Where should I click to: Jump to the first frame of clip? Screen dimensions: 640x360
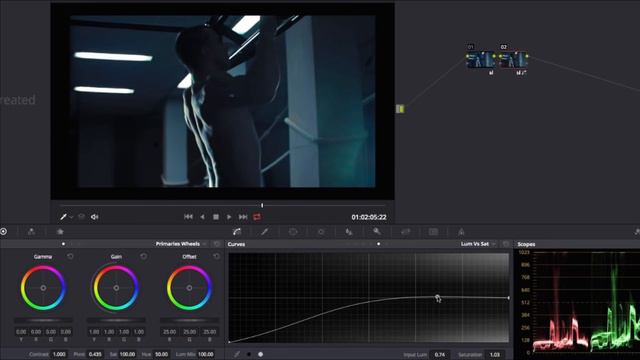[x=188, y=217]
